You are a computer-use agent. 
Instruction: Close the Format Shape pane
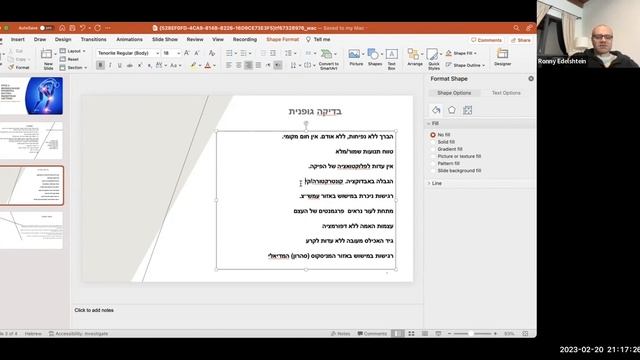click(531, 78)
